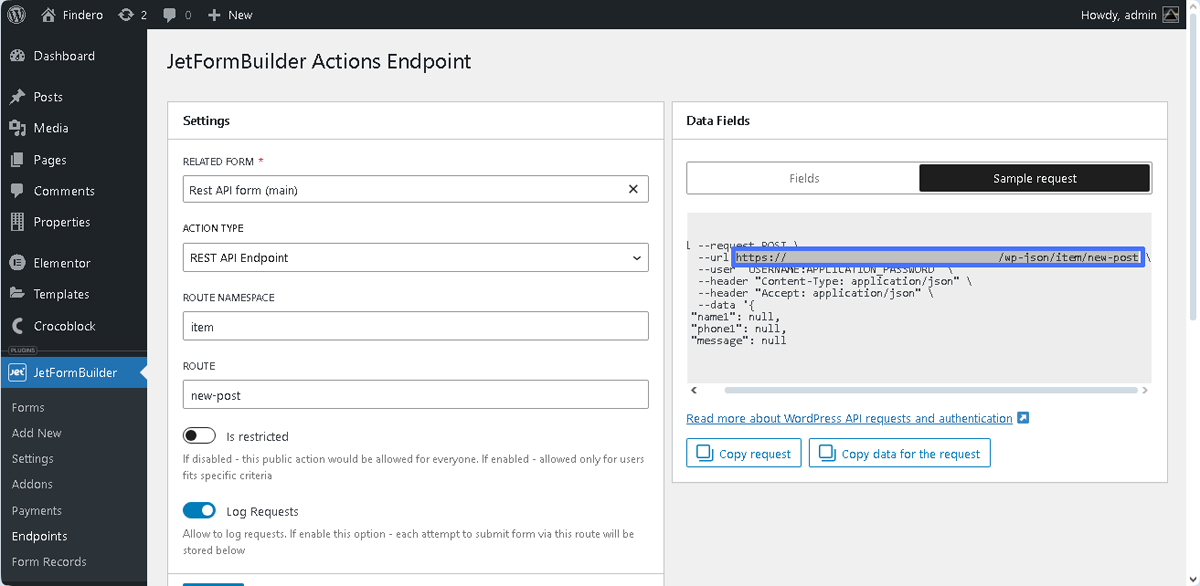Click the Crocoblock sidebar icon
Viewport: 1200px width, 586px height.
(x=18, y=325)
